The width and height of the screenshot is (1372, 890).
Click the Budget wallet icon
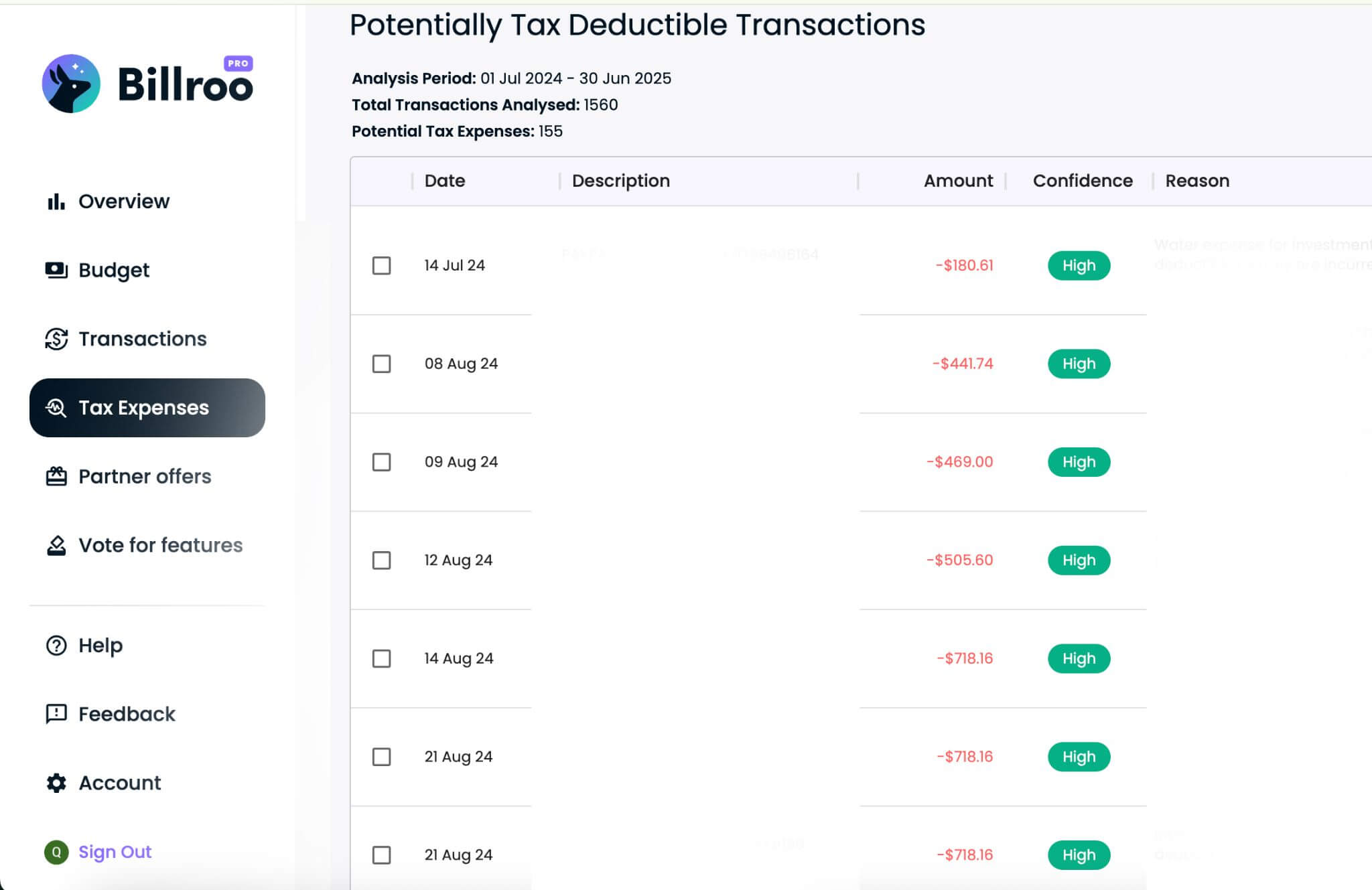click(x=56, y=270)
